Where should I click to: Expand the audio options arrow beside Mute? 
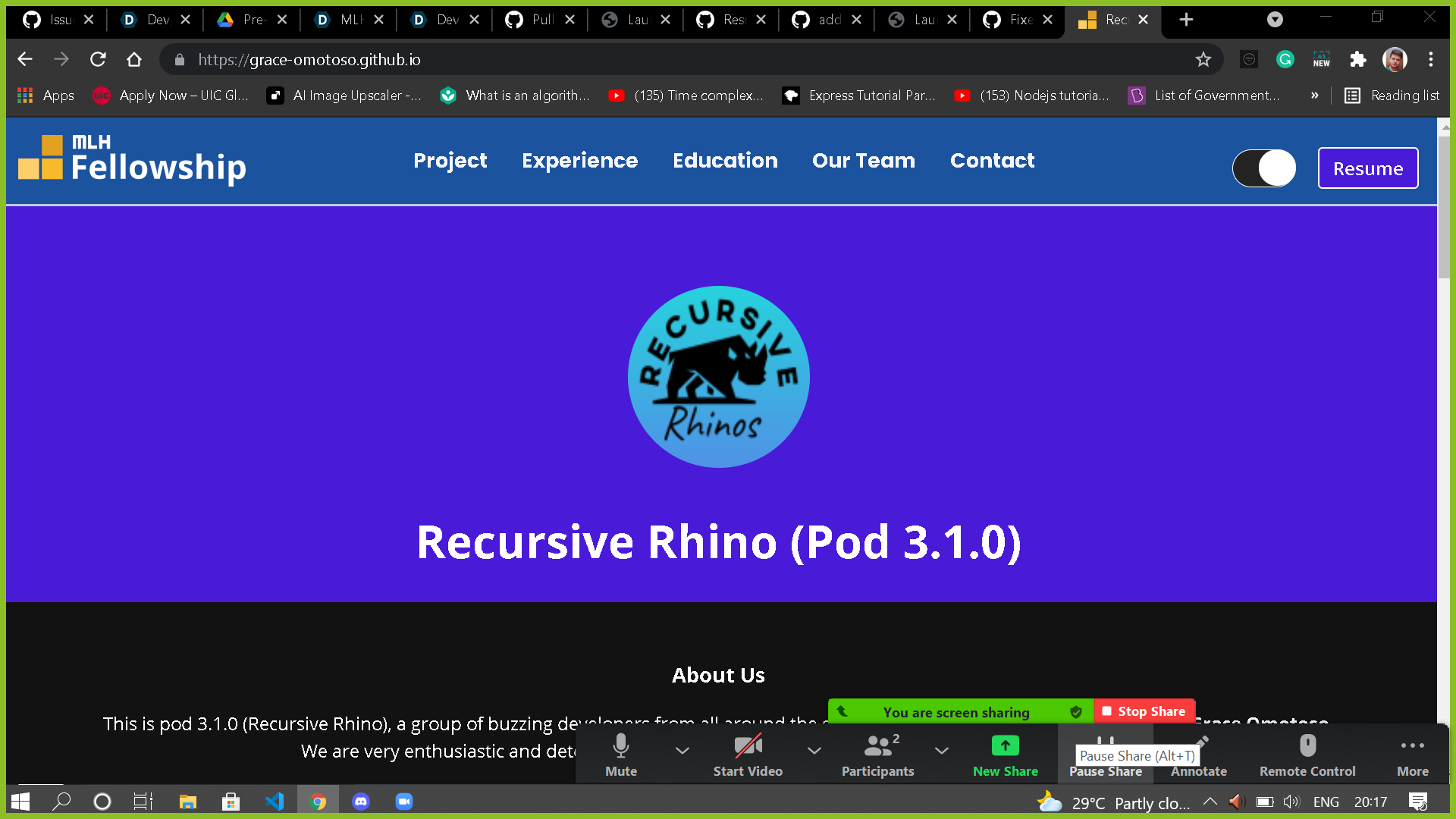[682, 751]
